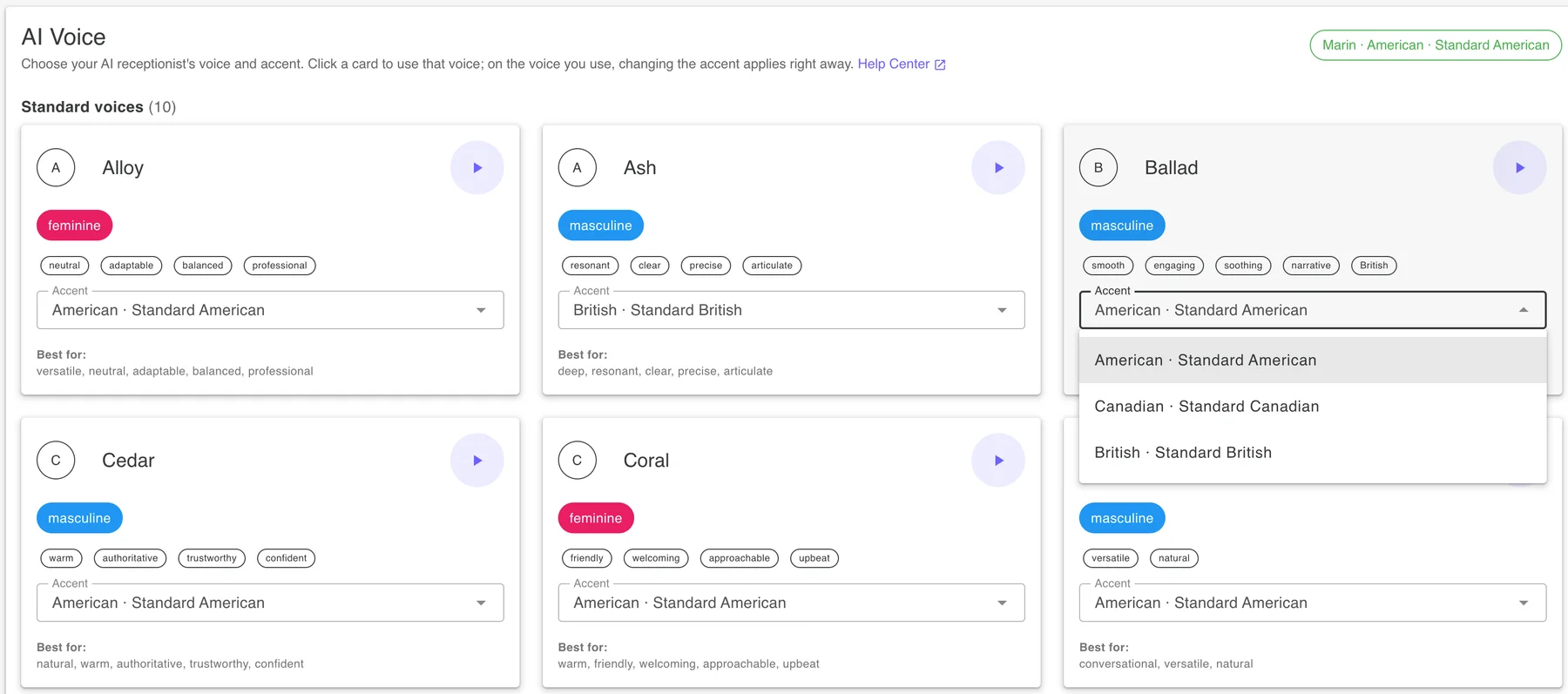Viewport: 1568px width, 694px height.
Task: Select the Coral voice card title
Action: 646,461
